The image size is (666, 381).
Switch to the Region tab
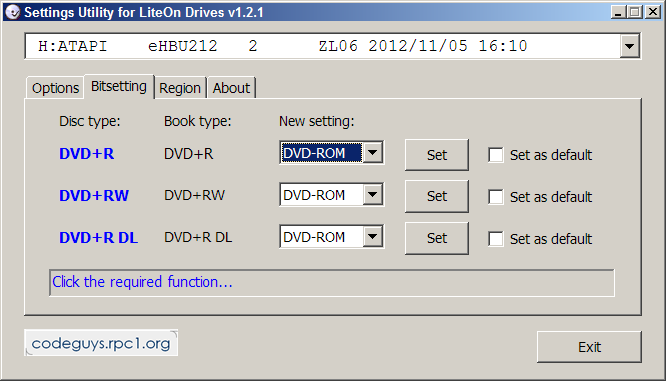click(180, 88)
